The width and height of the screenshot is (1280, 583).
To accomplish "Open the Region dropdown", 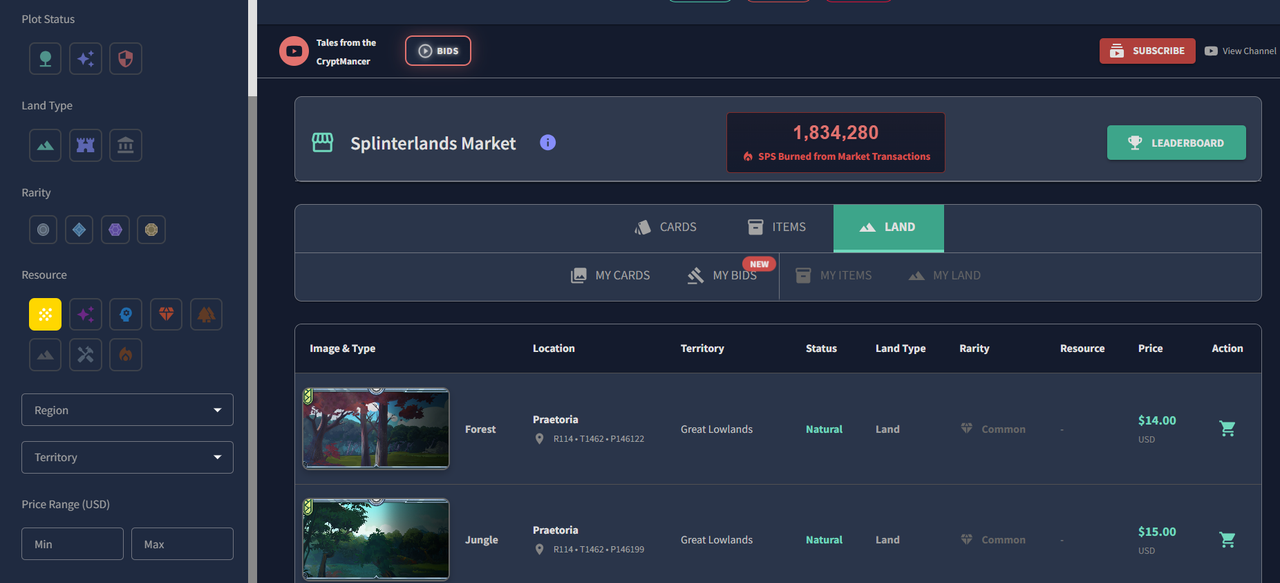I will (127, 410).
